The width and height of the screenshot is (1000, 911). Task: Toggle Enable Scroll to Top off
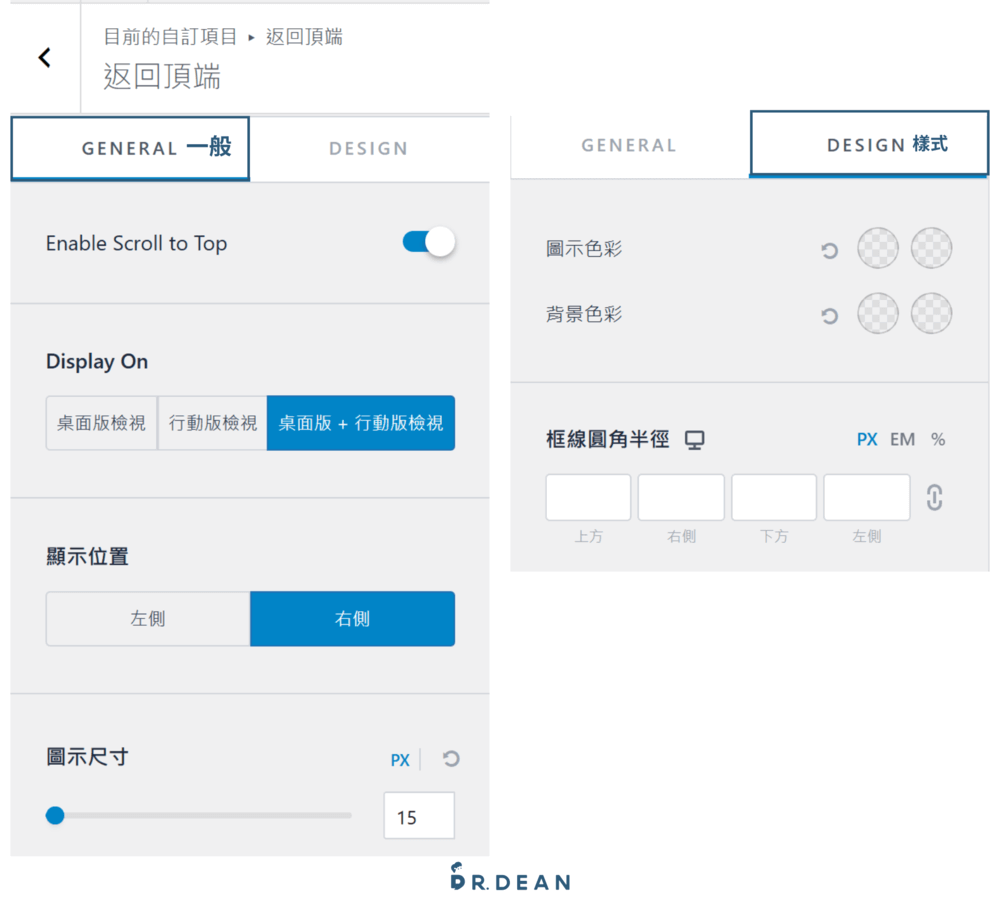(428, 243)
